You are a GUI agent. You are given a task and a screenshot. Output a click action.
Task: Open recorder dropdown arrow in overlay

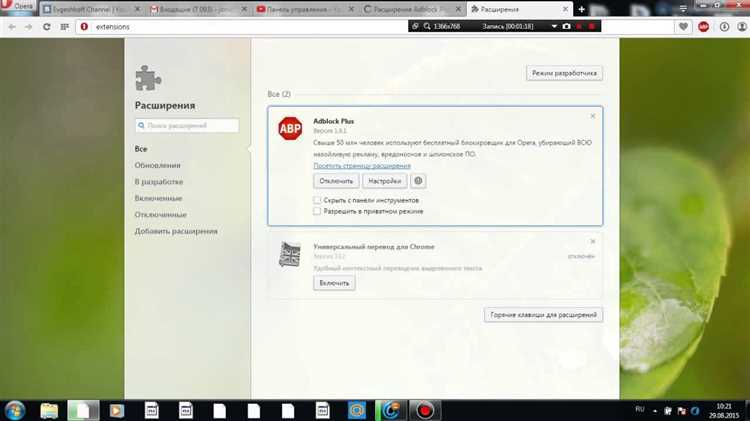[x=554, y=26]
